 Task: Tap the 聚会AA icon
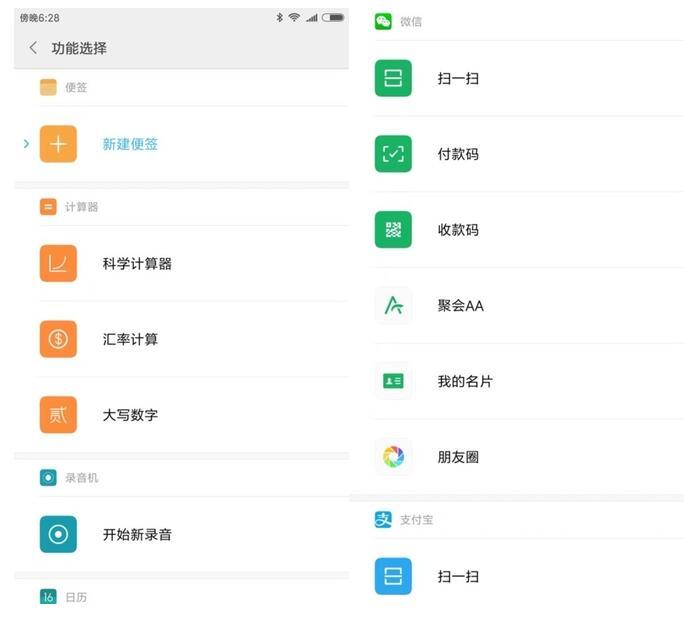393,305
